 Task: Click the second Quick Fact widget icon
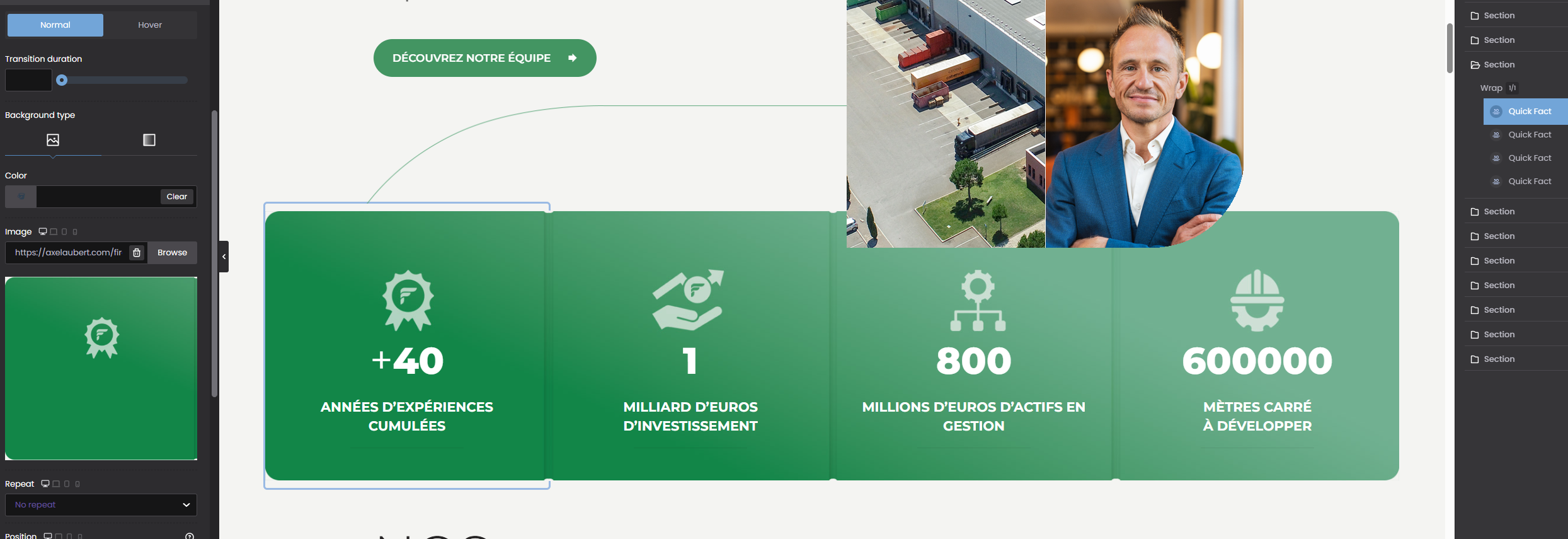[x=1496, y=135]
